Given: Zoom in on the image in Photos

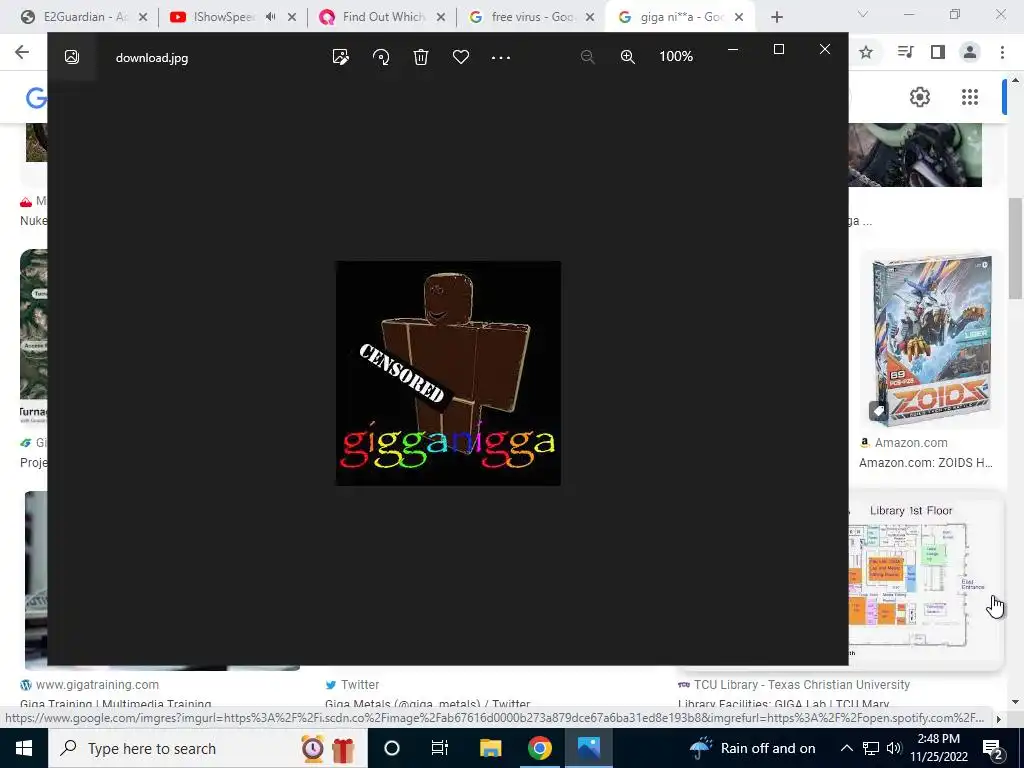Looking at the screenshot, I should tap(628, 57).
